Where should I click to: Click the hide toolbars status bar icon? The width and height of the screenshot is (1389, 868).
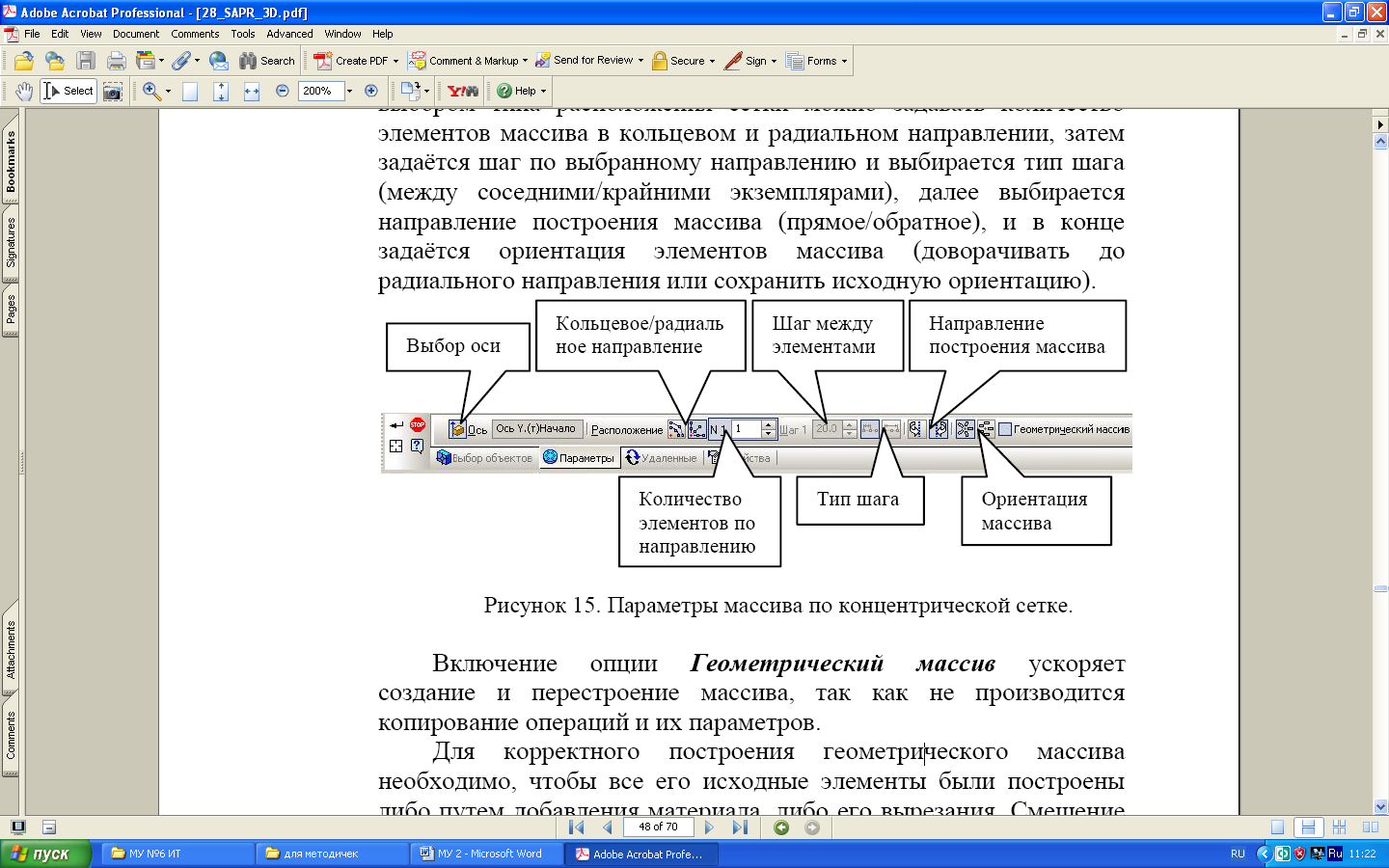(49, 827)
